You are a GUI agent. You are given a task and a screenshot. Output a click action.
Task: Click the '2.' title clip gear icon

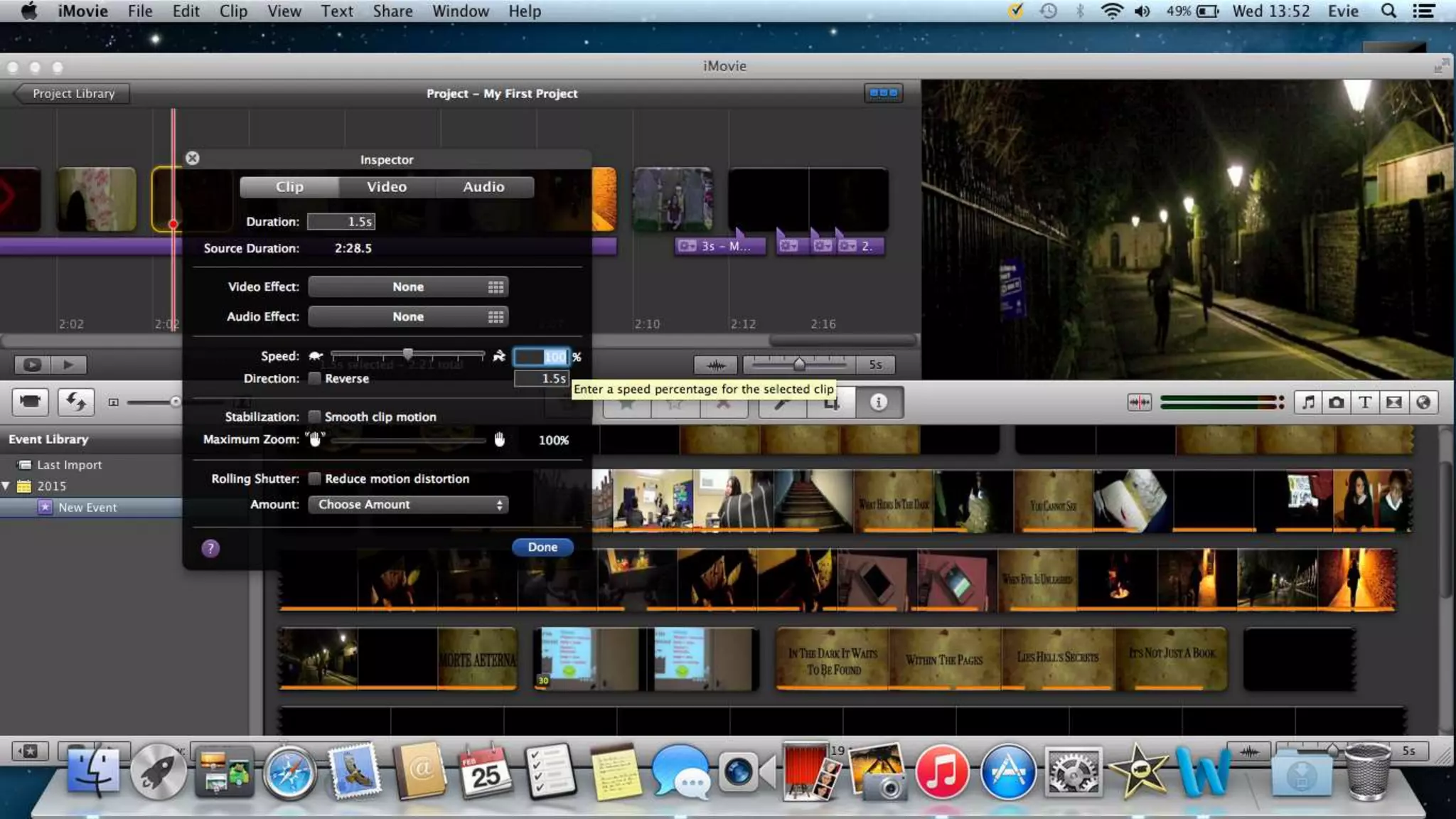point(847,246)
